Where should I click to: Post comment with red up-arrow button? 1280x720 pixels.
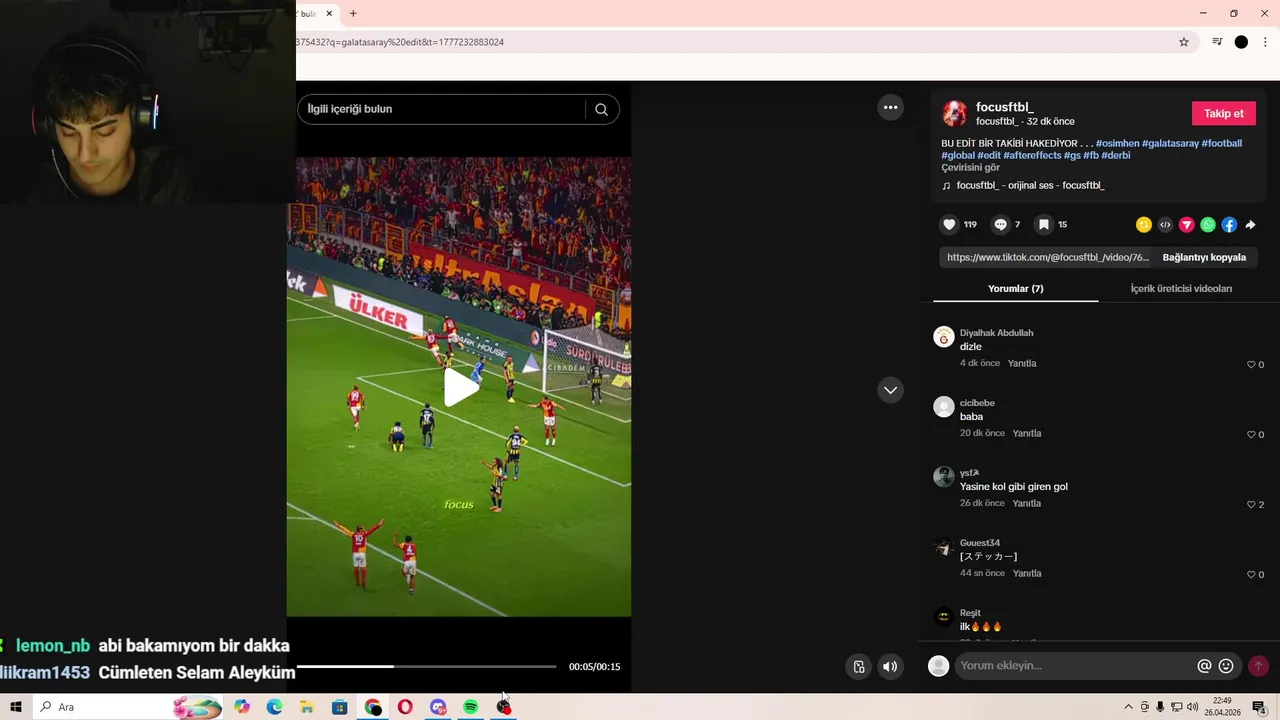click(x=1258, y=666)
